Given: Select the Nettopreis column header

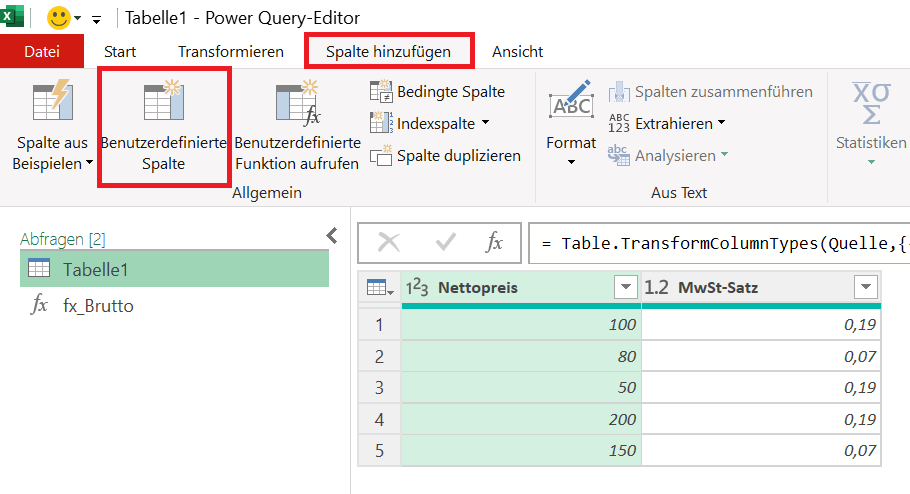Looking at the screenshot, I should (521, 287).
